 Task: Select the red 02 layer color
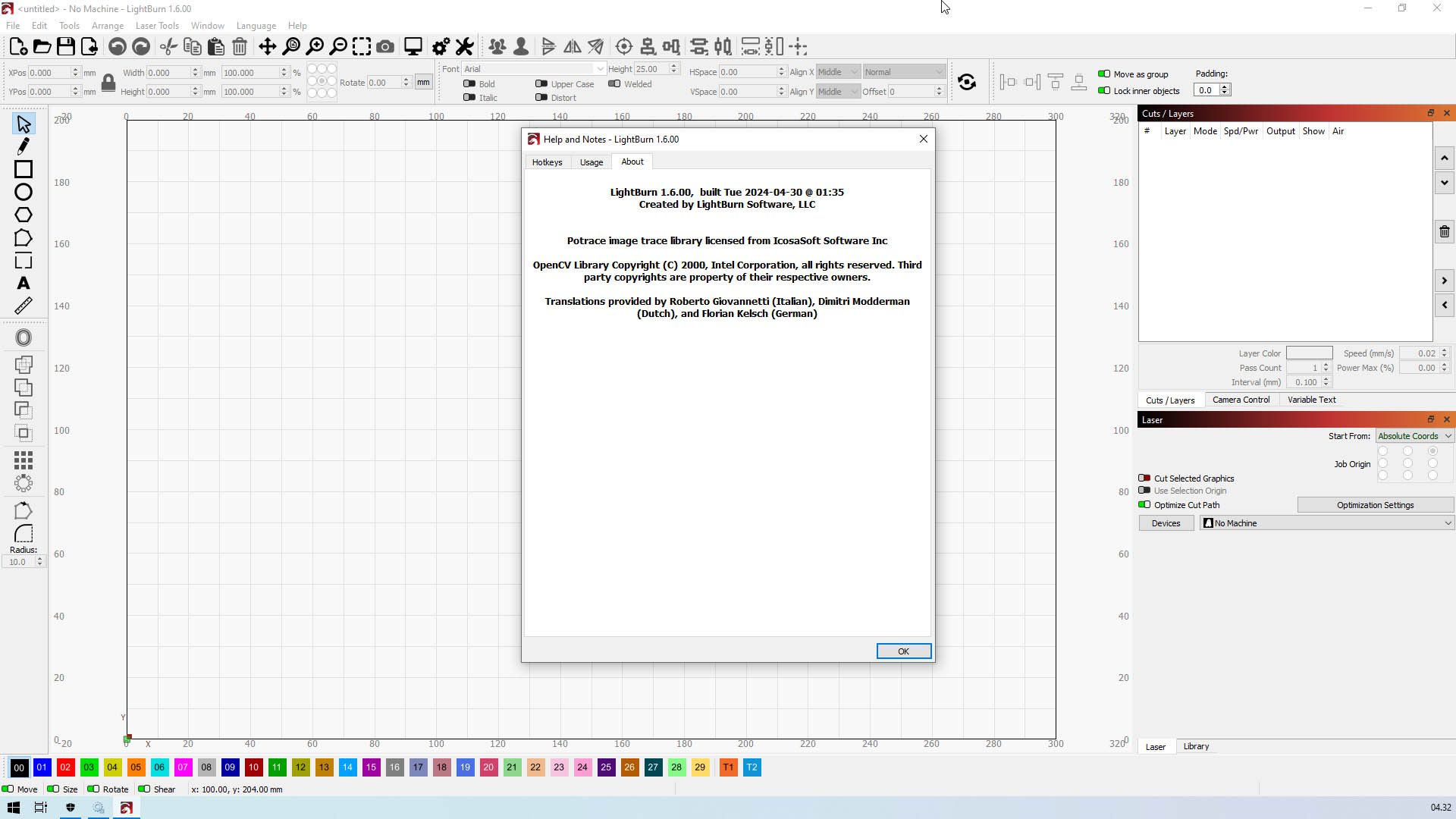click(65, 767)
